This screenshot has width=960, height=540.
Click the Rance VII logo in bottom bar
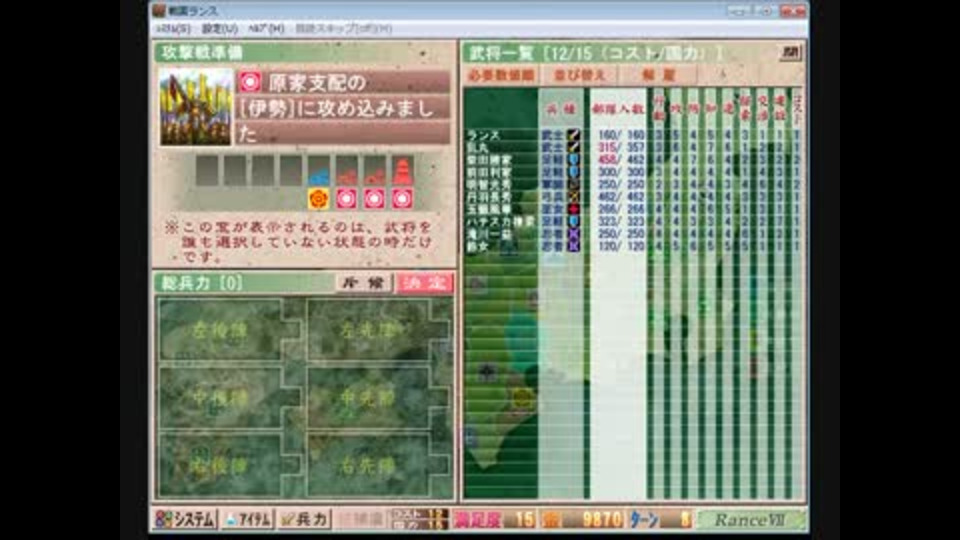pyautogui.click(x=750, y=519)
